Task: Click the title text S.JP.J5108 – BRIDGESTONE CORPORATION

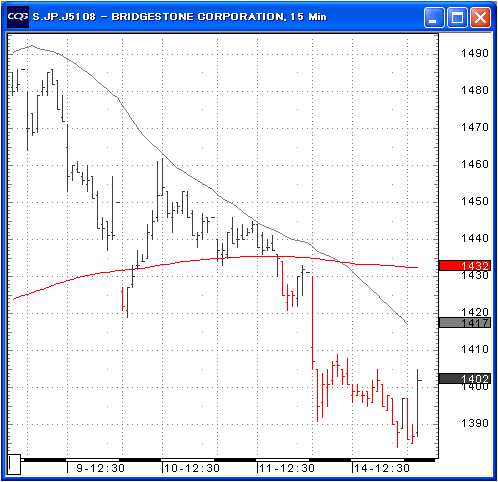Action: 159,17
